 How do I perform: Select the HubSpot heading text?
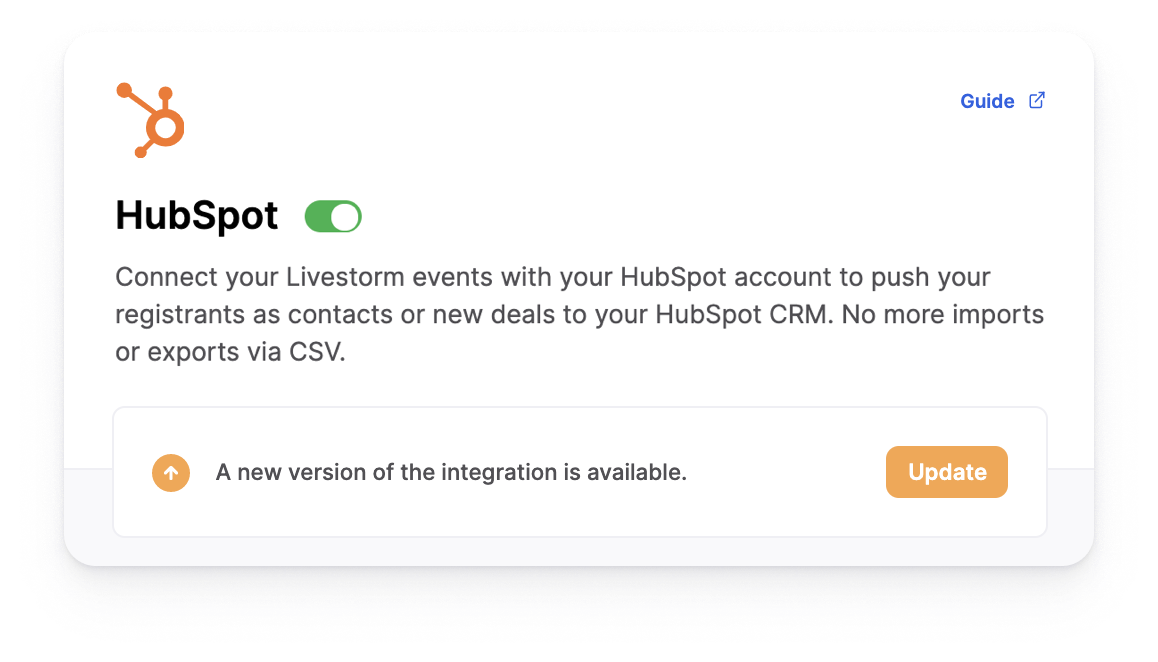point(196,216)
